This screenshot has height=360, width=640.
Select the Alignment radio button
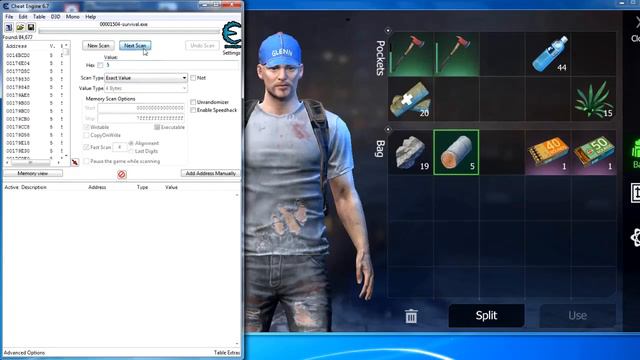click(x=131, y=143)
